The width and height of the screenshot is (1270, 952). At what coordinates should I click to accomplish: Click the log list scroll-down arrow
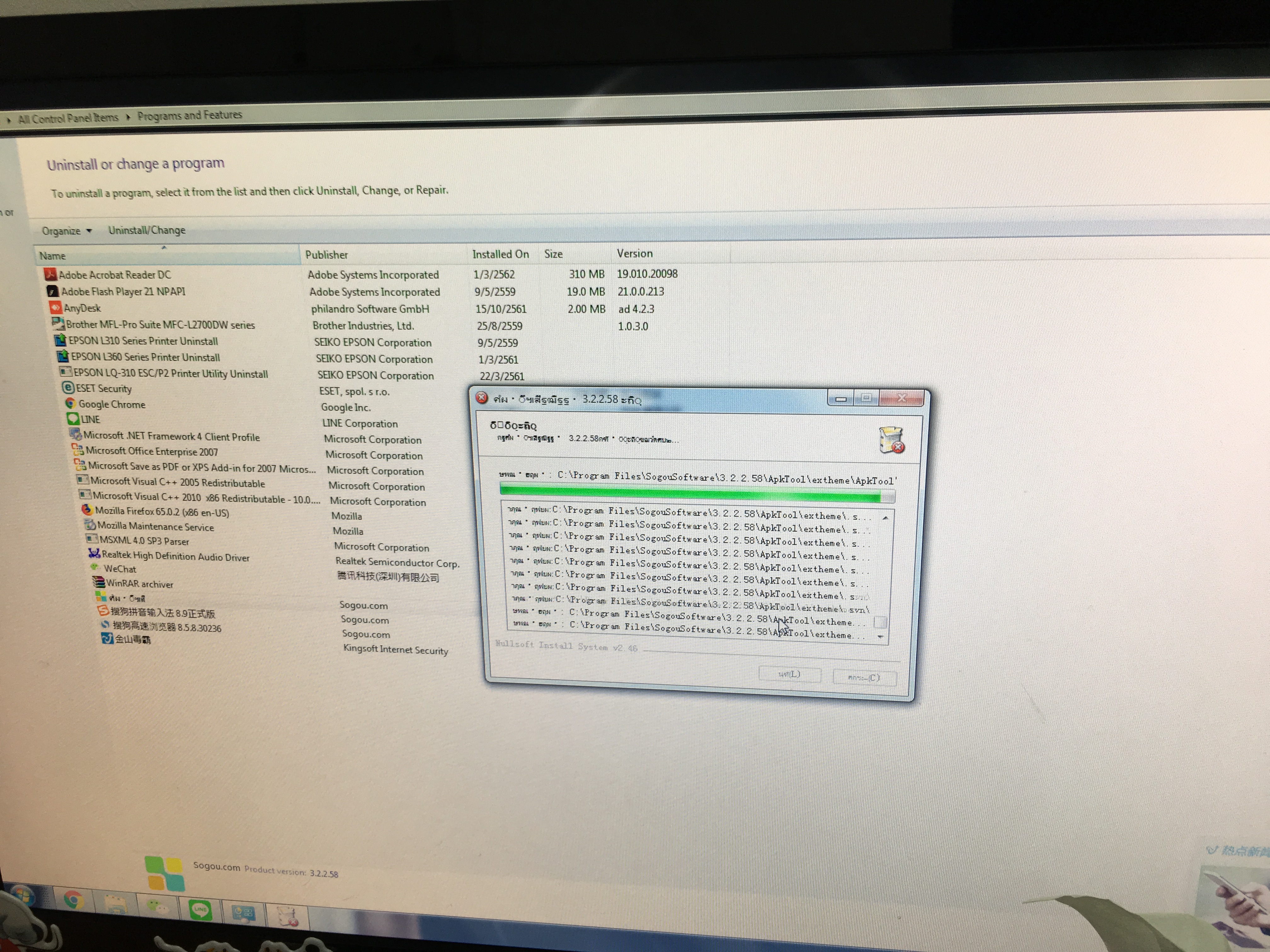click(880, 637)
